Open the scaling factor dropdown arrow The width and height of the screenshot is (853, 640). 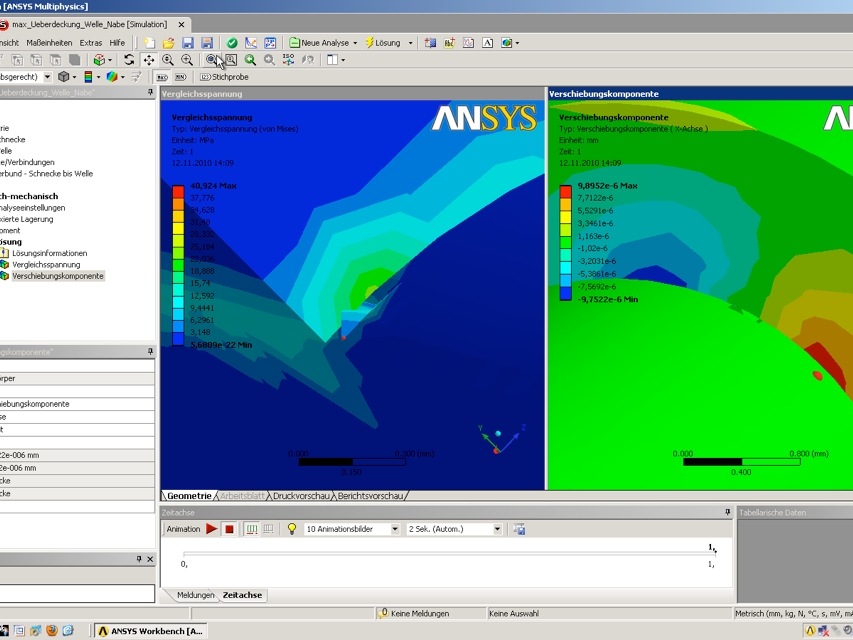pos(47,77)
